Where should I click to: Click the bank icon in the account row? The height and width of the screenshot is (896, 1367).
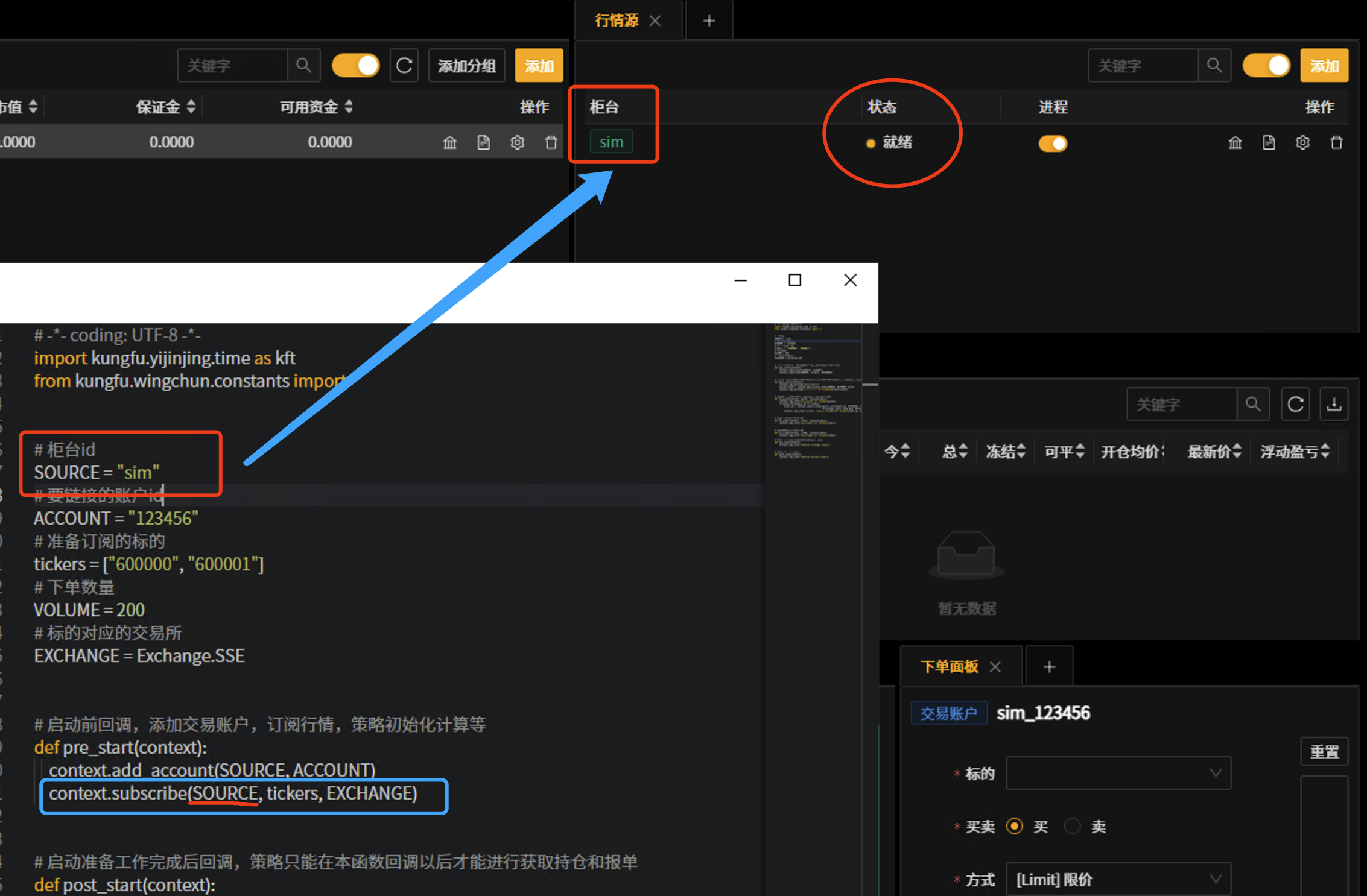tap(449, 142)
